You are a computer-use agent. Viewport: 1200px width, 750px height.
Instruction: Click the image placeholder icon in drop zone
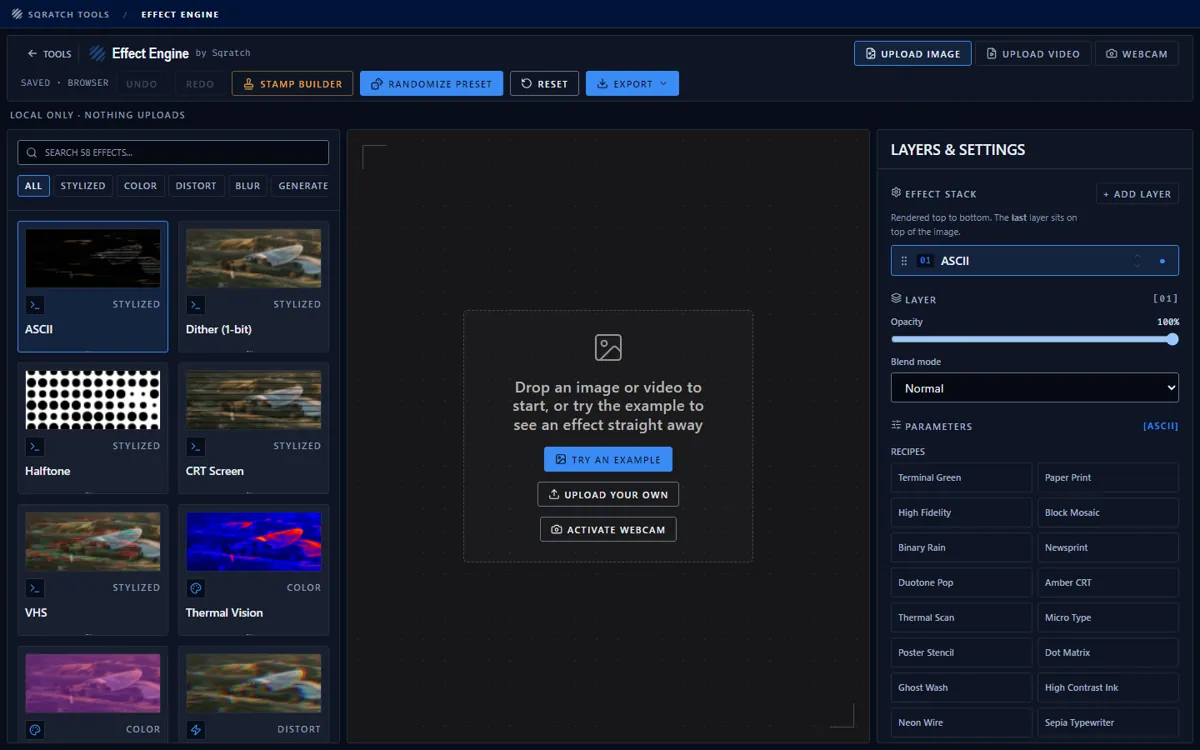pyautogui.click(x=608, y=347)
